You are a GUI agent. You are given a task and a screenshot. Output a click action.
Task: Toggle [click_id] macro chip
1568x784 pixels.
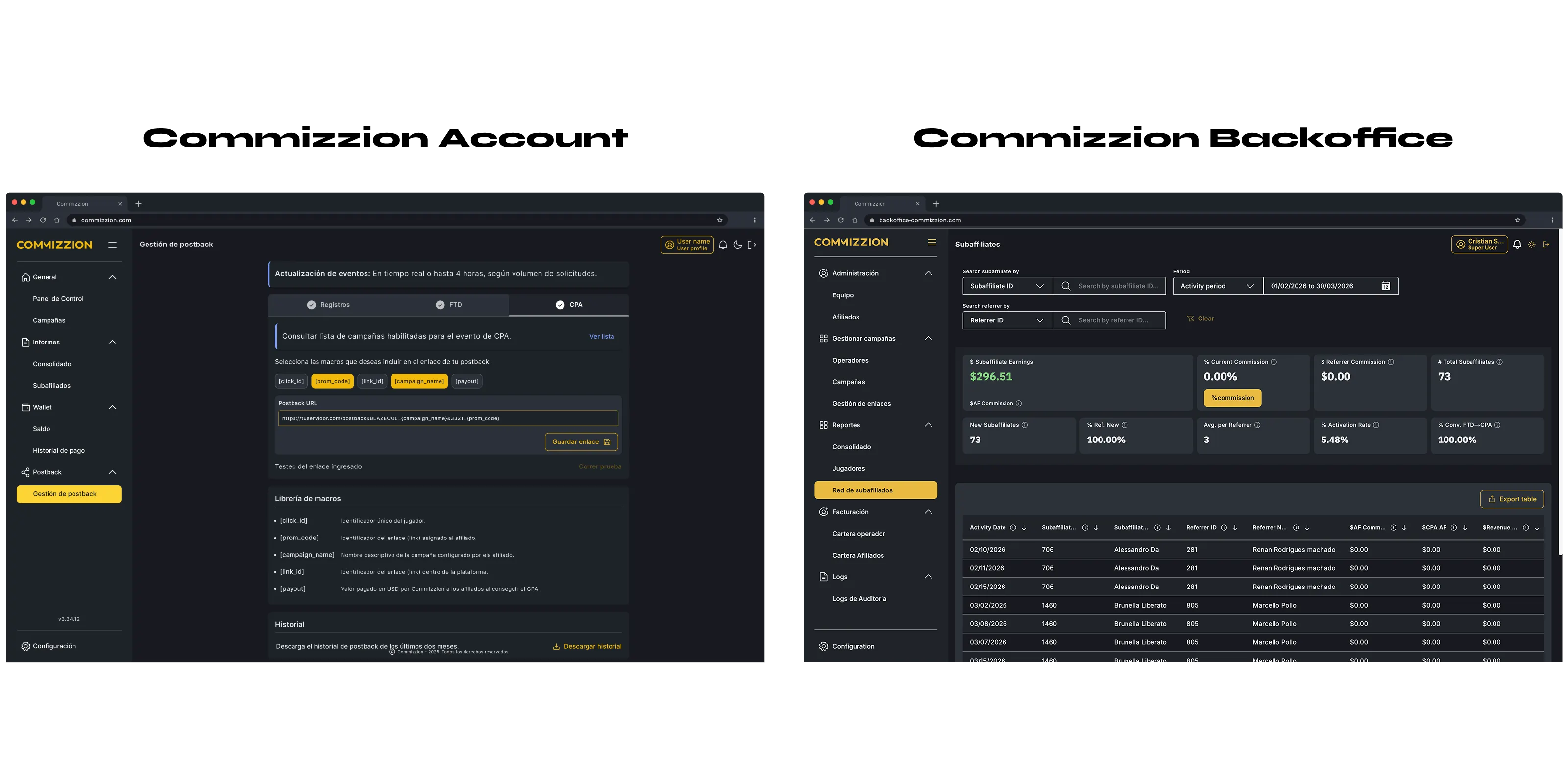(291, 381)
